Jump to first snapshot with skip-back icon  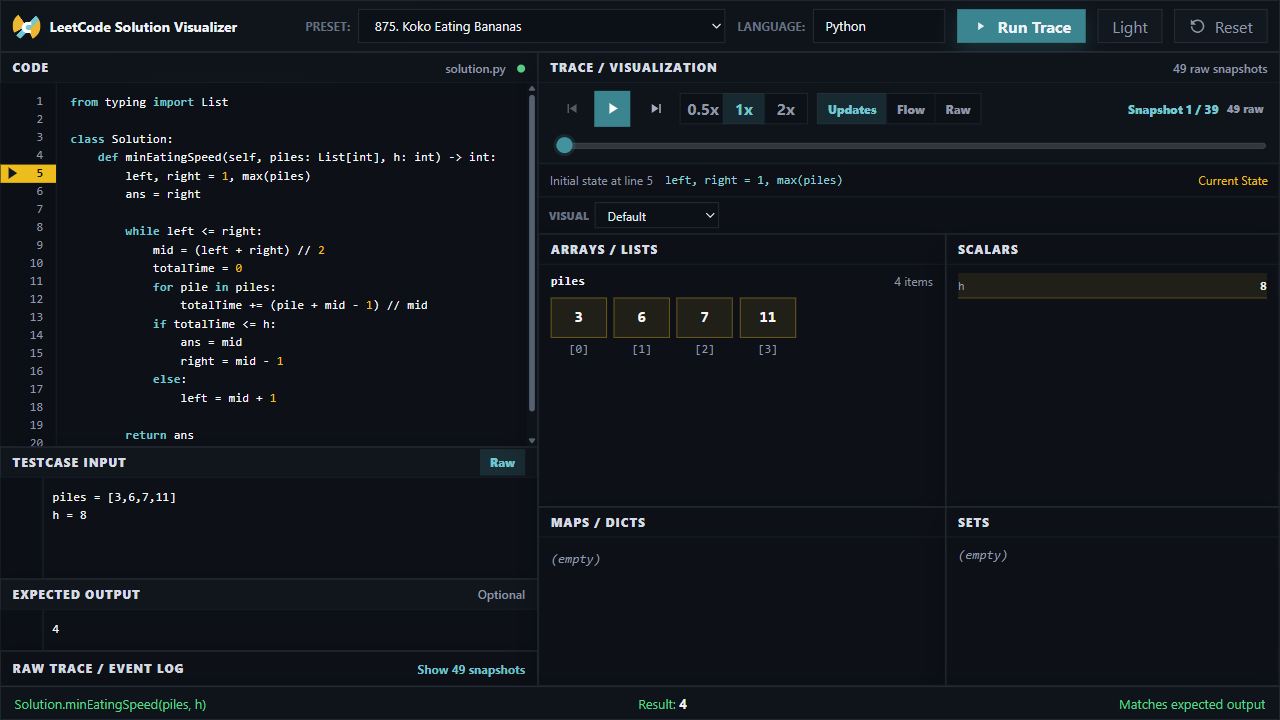coord(572,109)
